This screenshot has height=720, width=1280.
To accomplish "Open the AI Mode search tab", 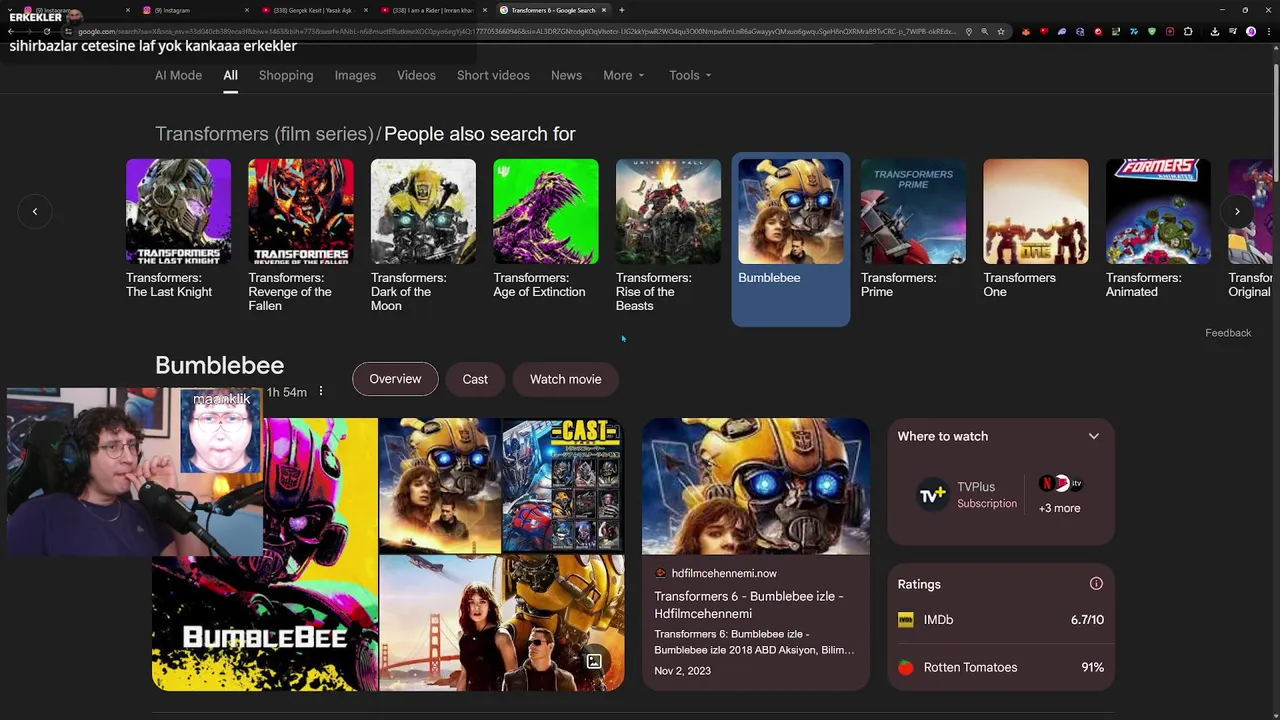I will coord(178,75).
